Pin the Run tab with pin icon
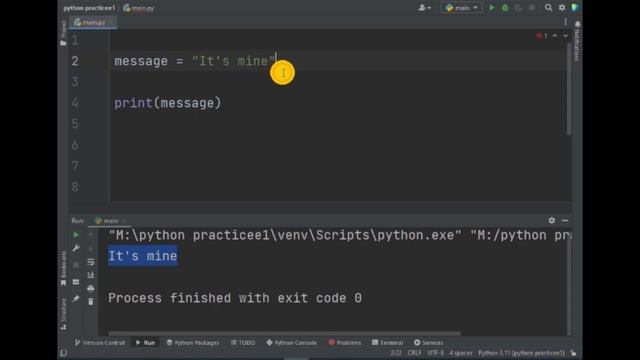Image resolution: width=640 pixels, height=360 pixels. click(76, 299)
